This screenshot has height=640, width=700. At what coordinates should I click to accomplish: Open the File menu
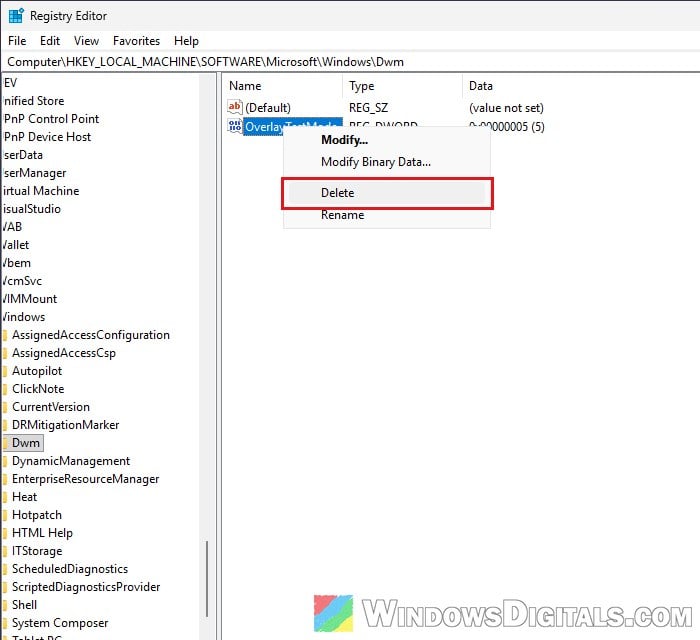click(17, 41)
